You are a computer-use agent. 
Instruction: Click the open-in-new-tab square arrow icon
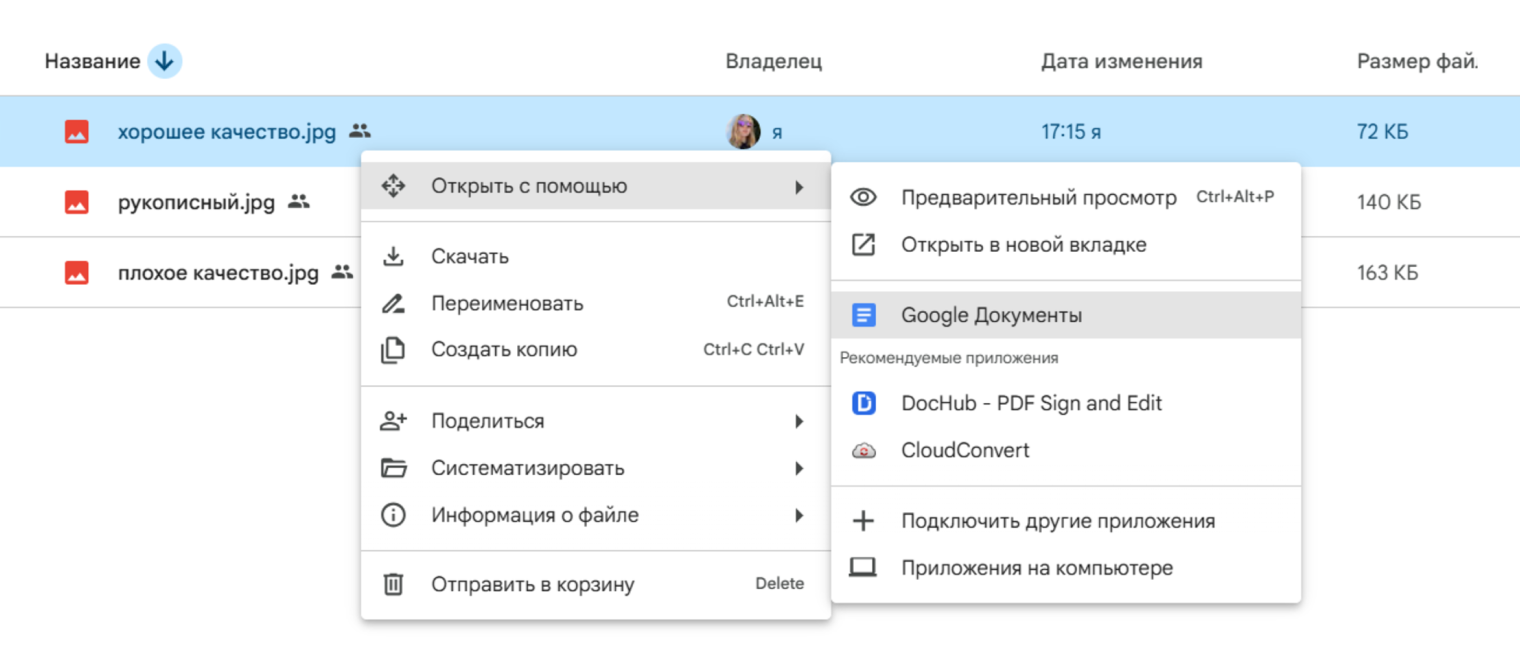tap(863, 245)
